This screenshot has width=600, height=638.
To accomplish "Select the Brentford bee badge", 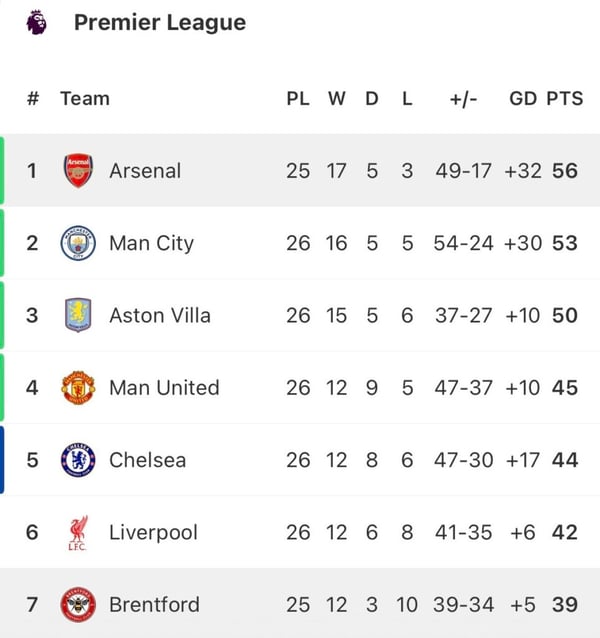I will click(77, 604).
